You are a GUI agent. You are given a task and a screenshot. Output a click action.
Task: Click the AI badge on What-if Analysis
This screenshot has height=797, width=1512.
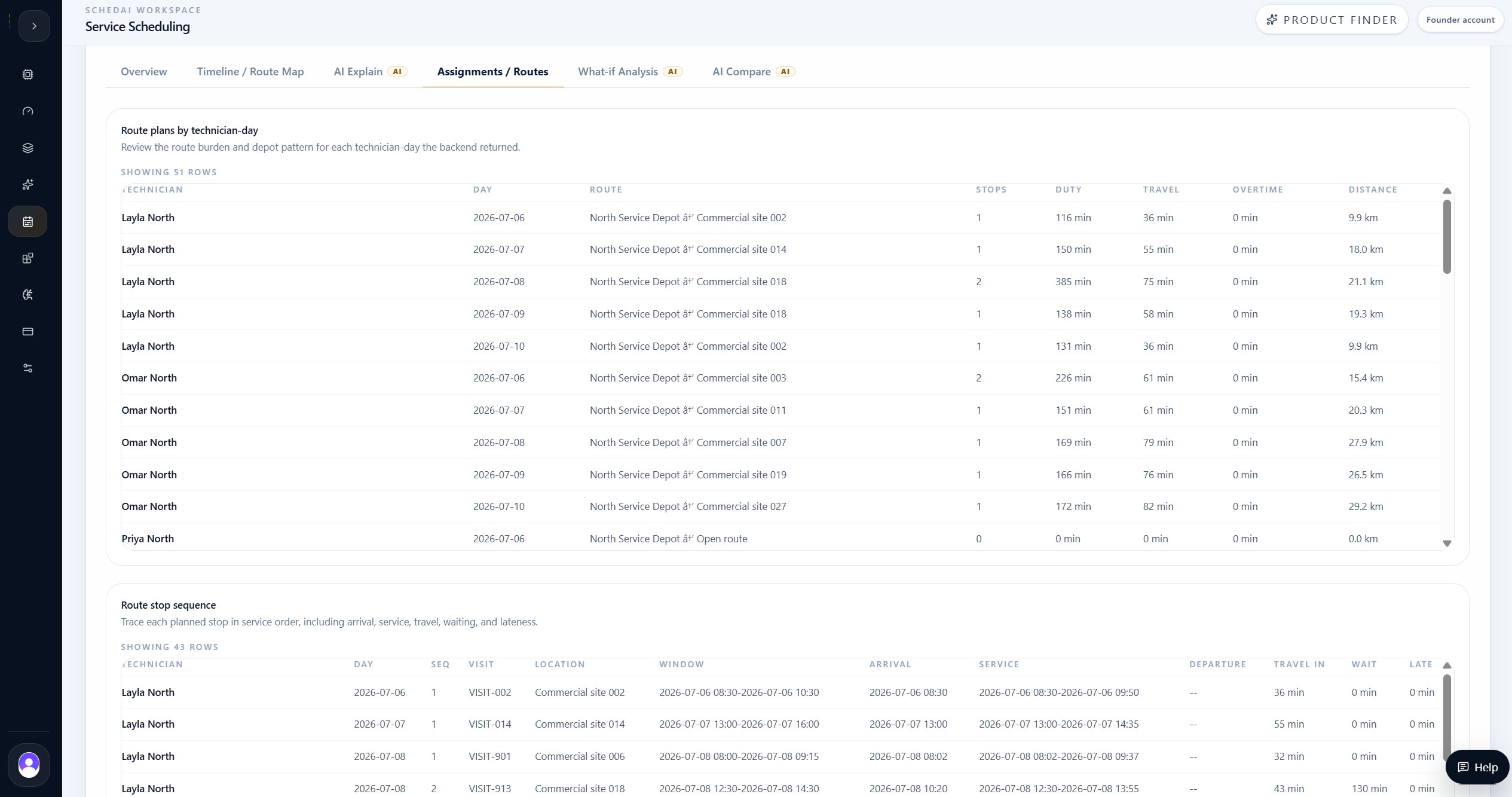[x=672, y=72]
